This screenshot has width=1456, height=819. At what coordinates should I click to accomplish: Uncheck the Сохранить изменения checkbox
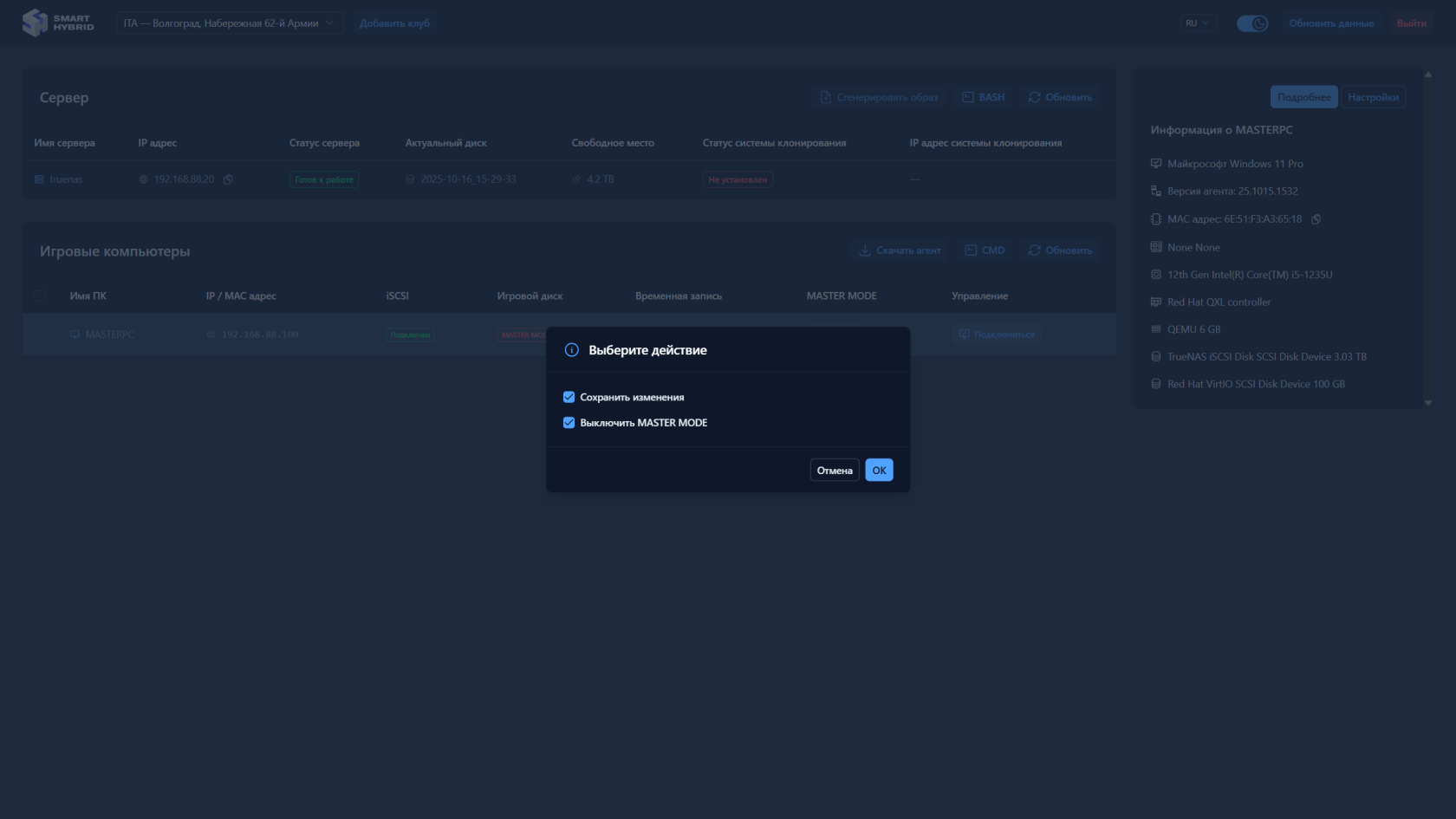(x=569, y=397)
